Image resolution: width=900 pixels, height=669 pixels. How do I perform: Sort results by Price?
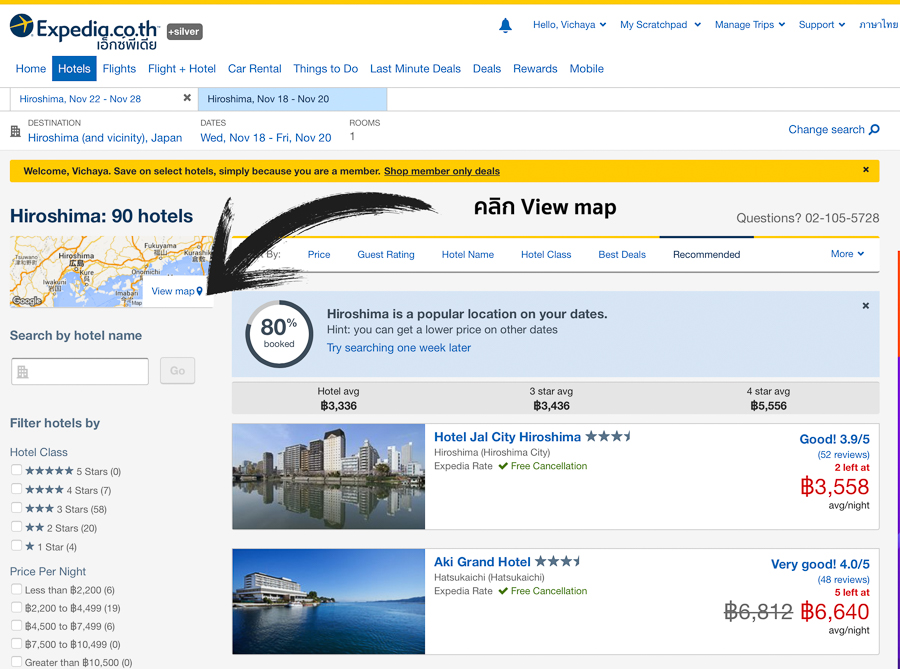point(319,254)
